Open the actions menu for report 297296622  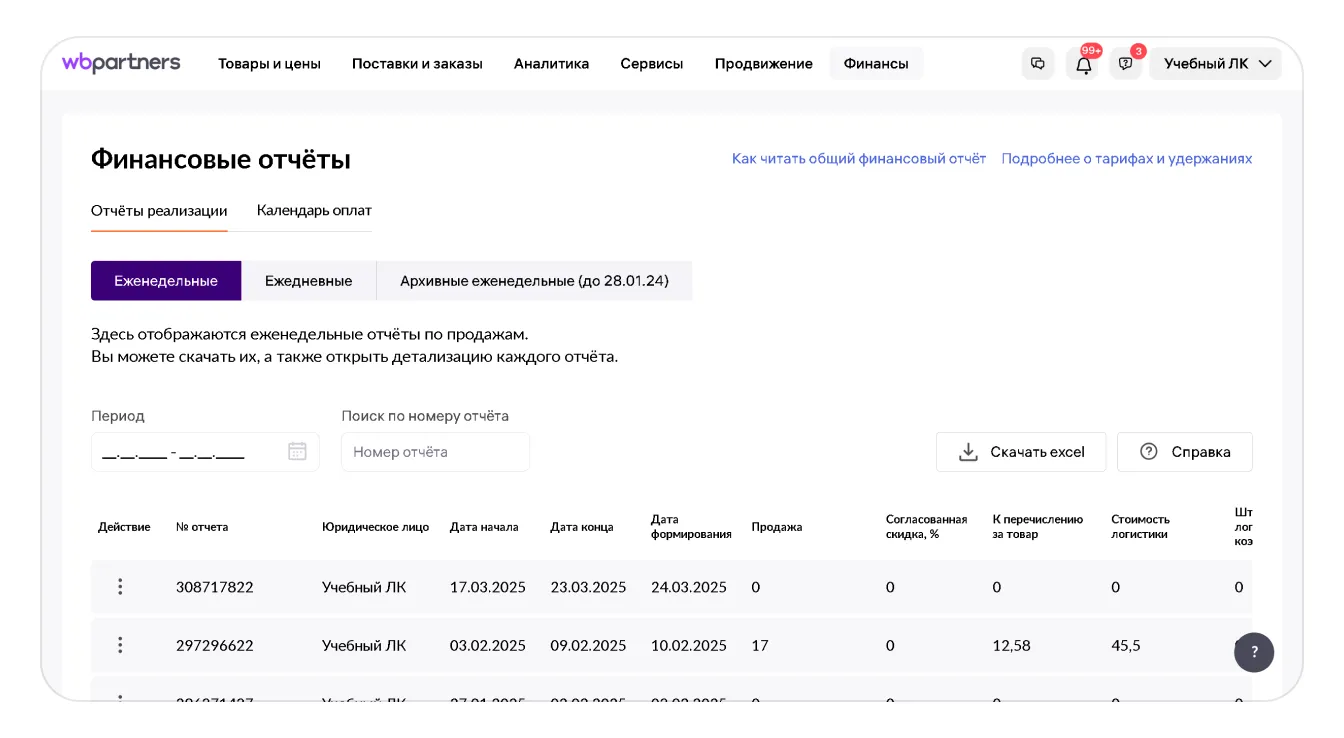pyautogui.click(x=120, y=645)
